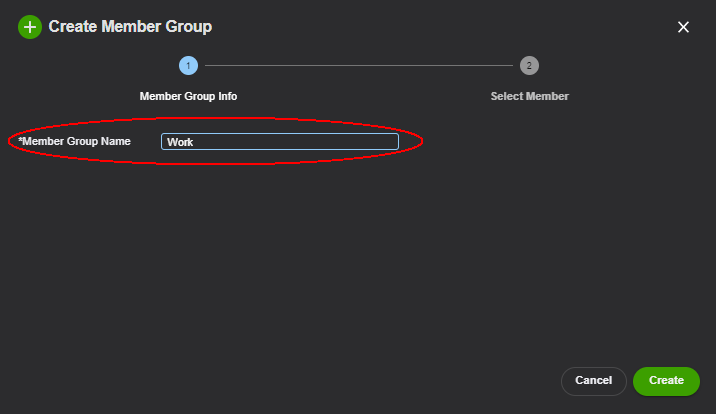Open the Member Group Info step label
Screen dimensions: 716x414
188,96
